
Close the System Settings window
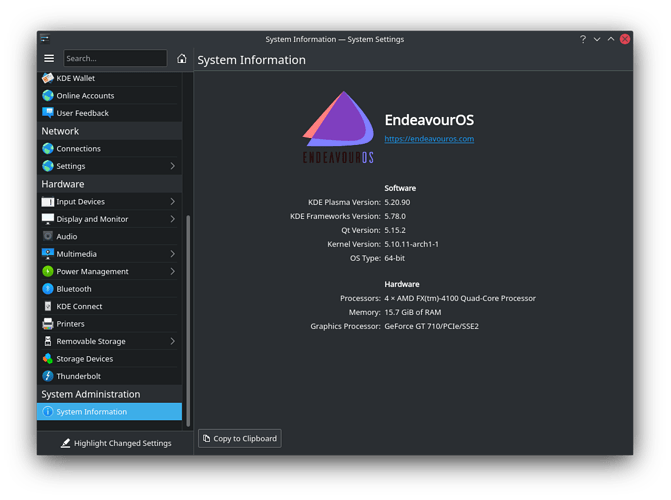625,39
